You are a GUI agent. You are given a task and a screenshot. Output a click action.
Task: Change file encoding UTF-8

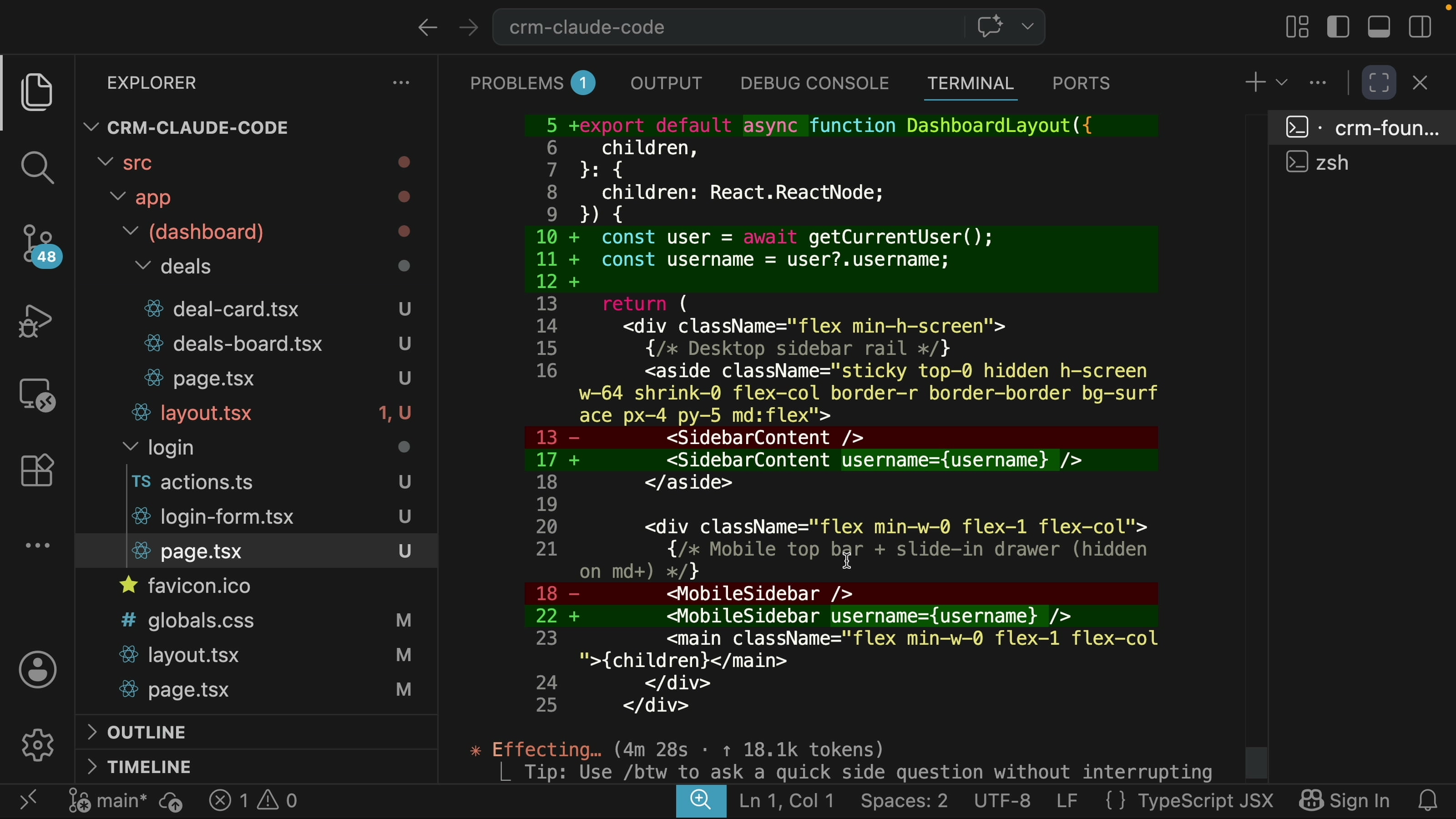[x=1002, y=801]
